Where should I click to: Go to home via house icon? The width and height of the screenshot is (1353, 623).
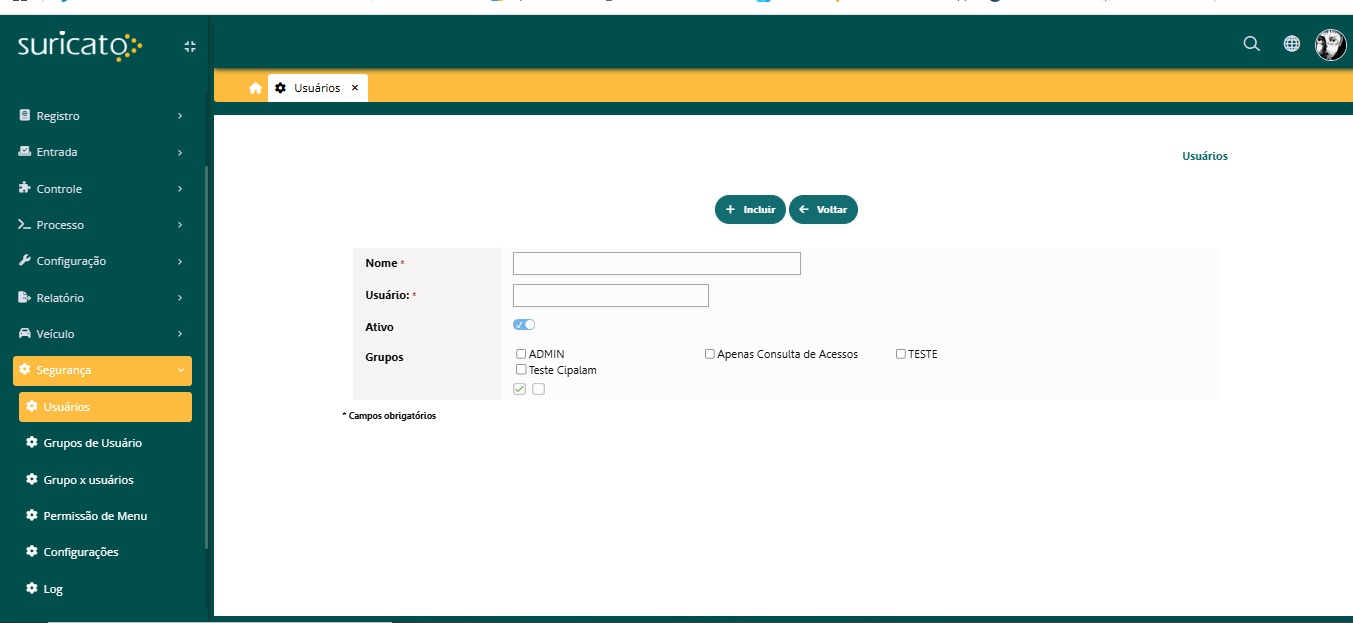pyautogui.click(x=255, y=88)
